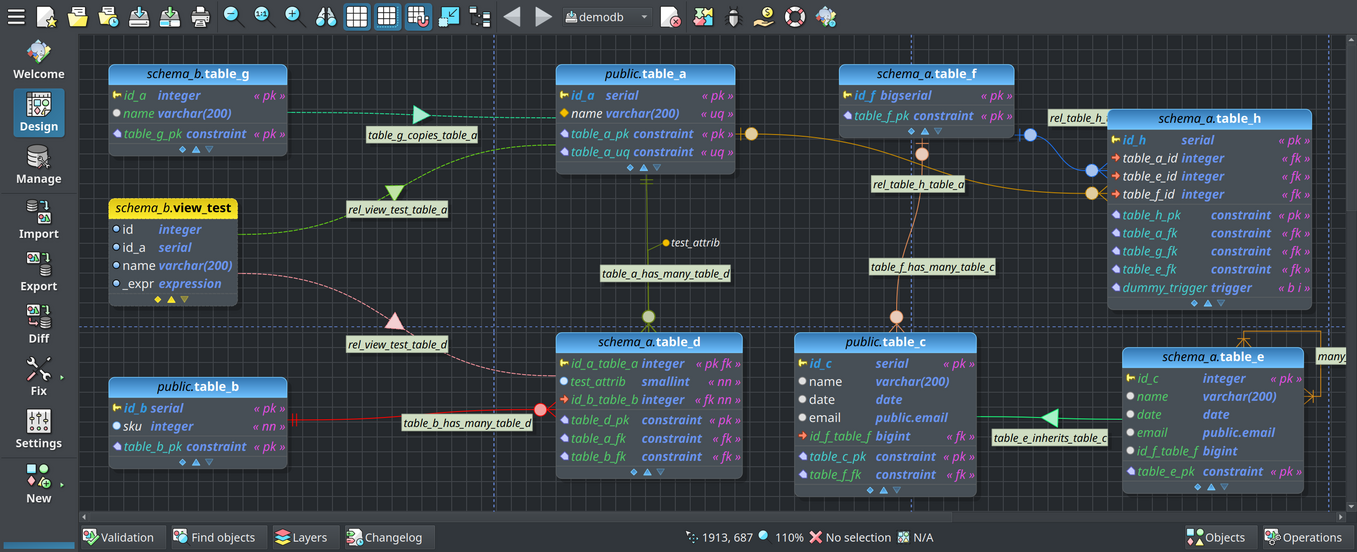The image size is (1357, 552).
Task: Toggle page delimiters display
Action: [x=388, y=17]
